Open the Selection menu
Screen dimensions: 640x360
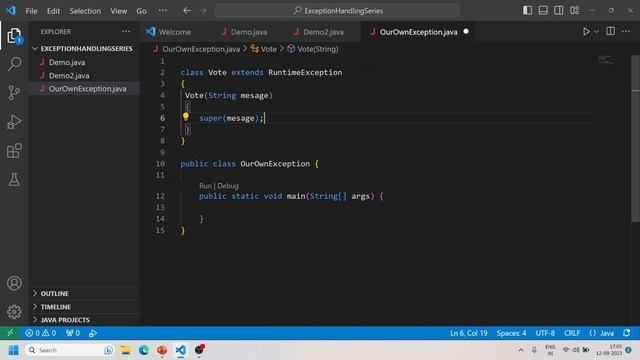coord(85,11)
